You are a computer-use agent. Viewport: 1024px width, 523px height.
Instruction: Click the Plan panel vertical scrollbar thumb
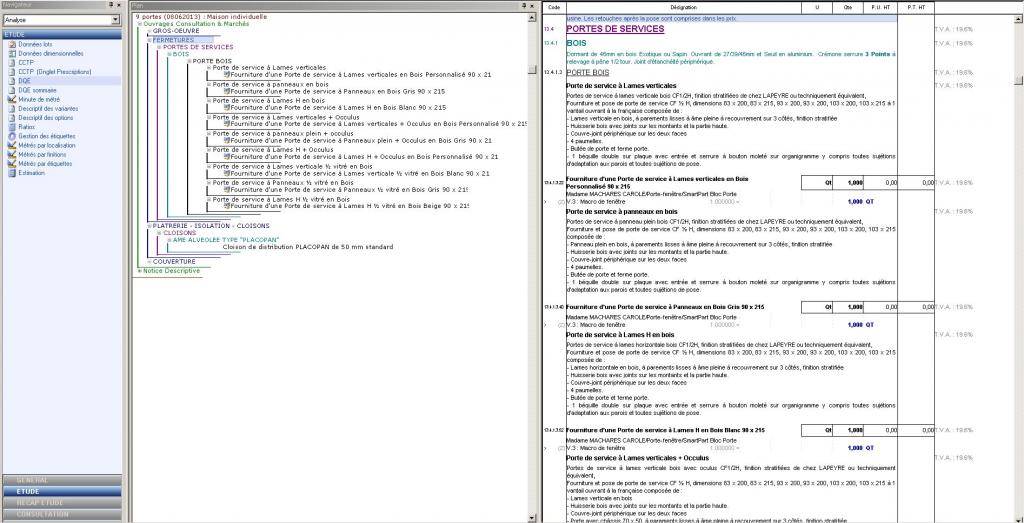(532, 70)
